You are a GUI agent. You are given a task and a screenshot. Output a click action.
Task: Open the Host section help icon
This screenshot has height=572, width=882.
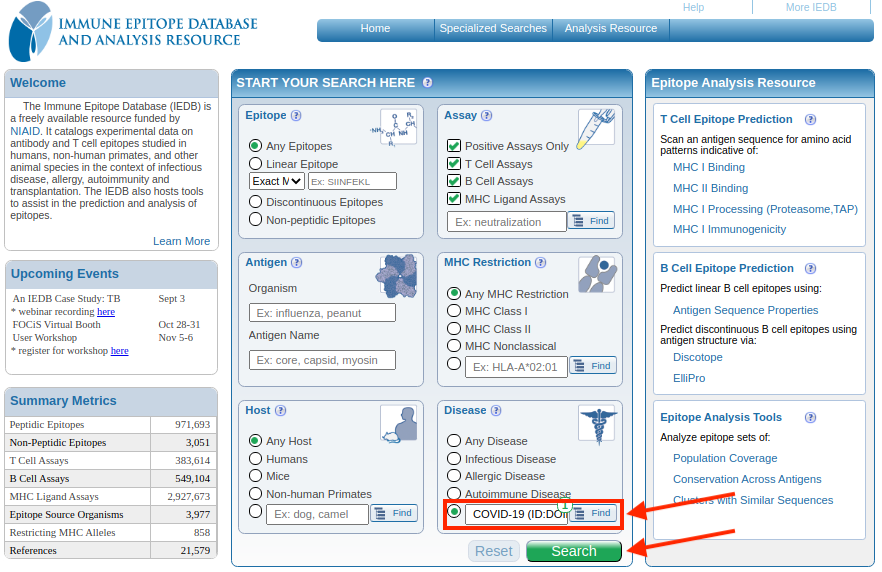[281, 411]
